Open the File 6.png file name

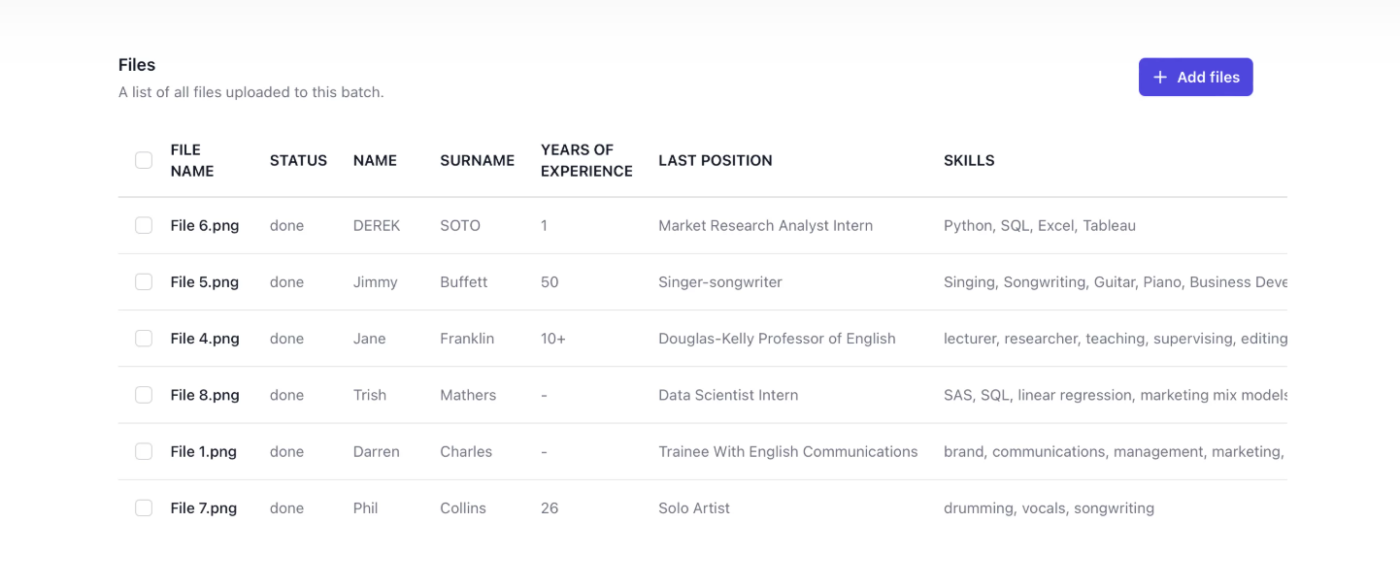[205, 225]
